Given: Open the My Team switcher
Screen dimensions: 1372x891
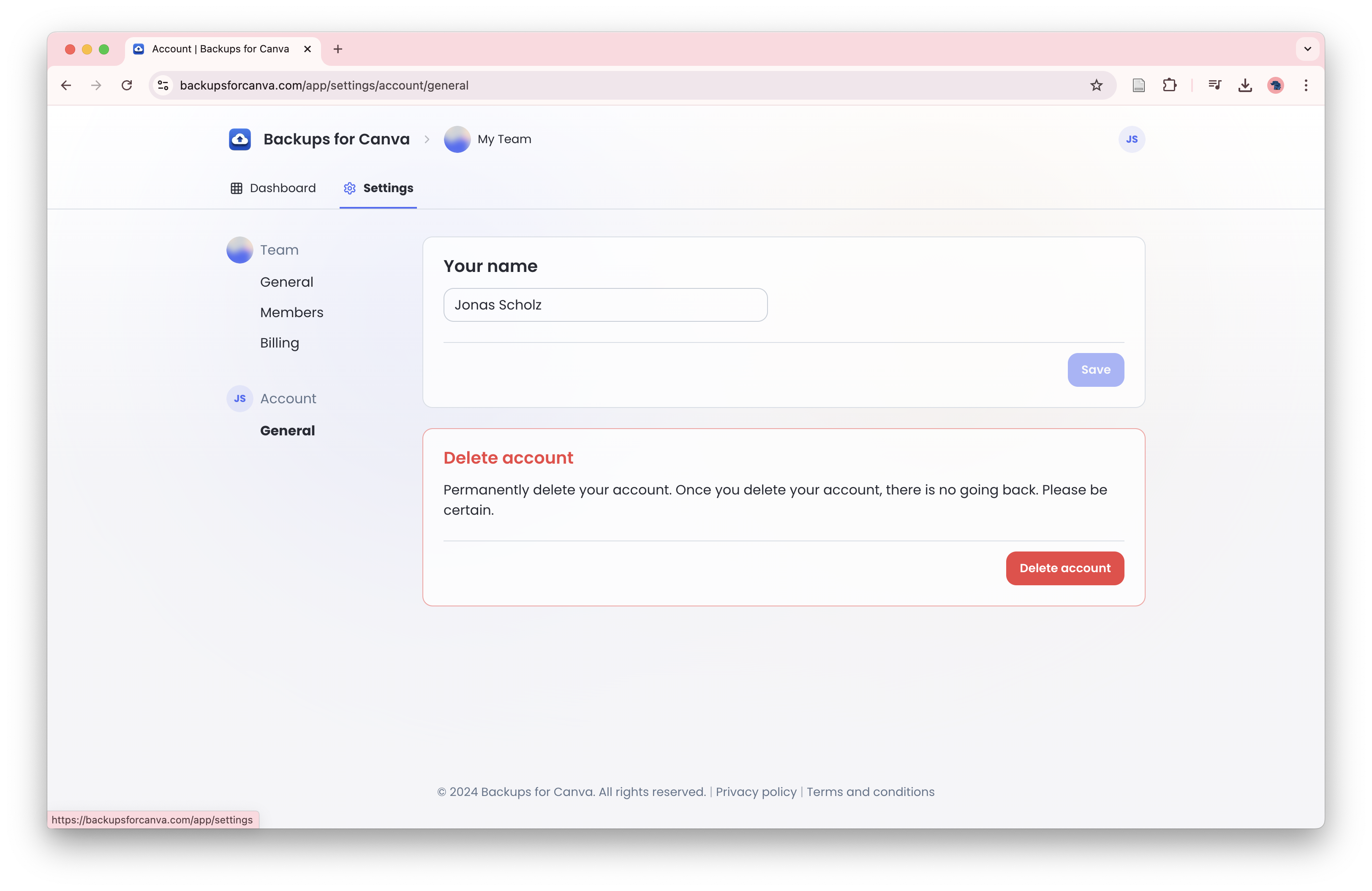Looking at the screenshot, I should tap(488, 139).
